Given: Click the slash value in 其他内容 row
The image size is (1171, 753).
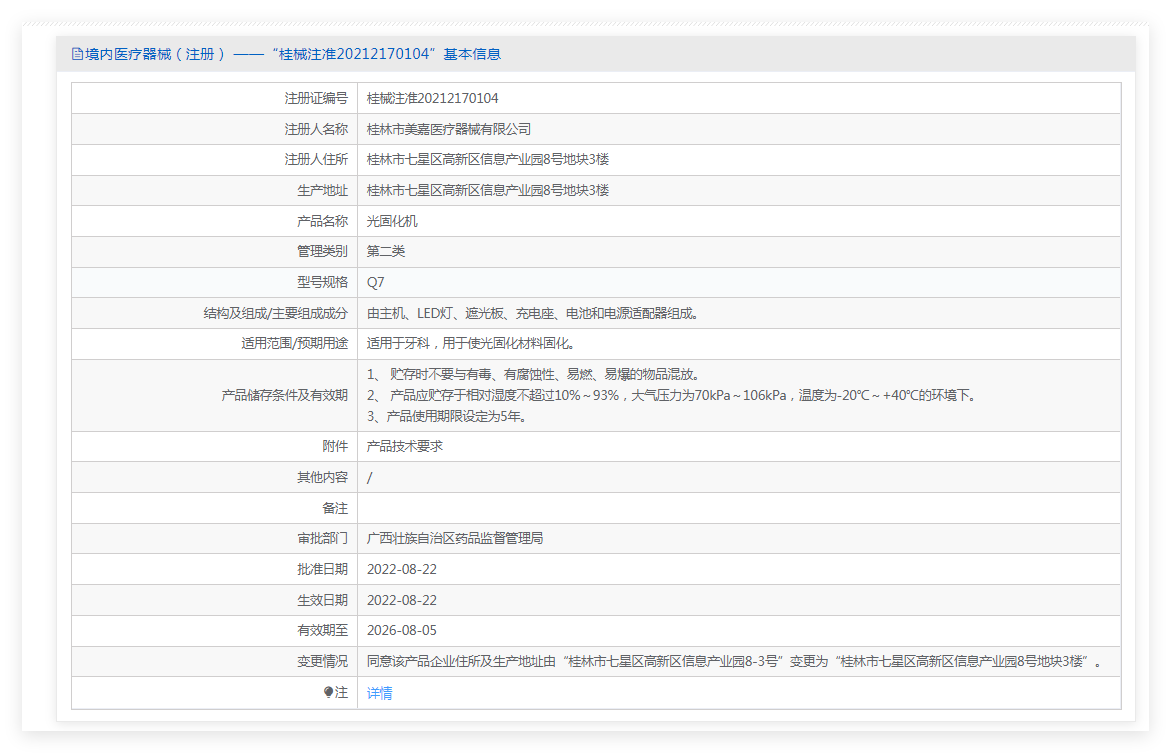Looking at the screenshot, I should click(370, 478).
